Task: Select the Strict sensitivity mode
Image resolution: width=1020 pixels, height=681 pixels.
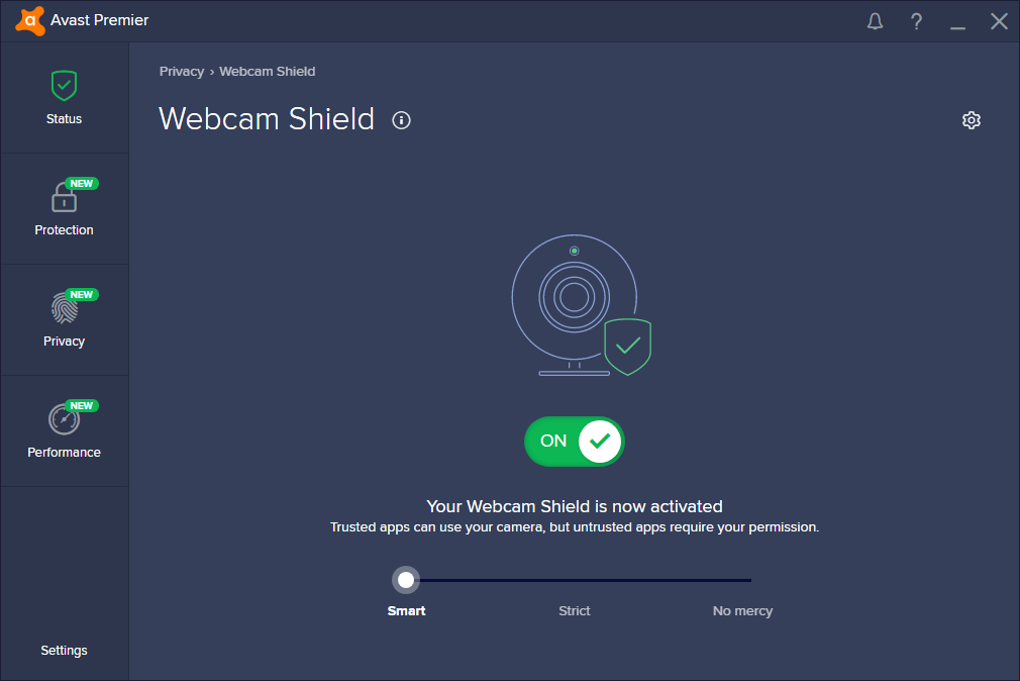Action: point(574,611)
